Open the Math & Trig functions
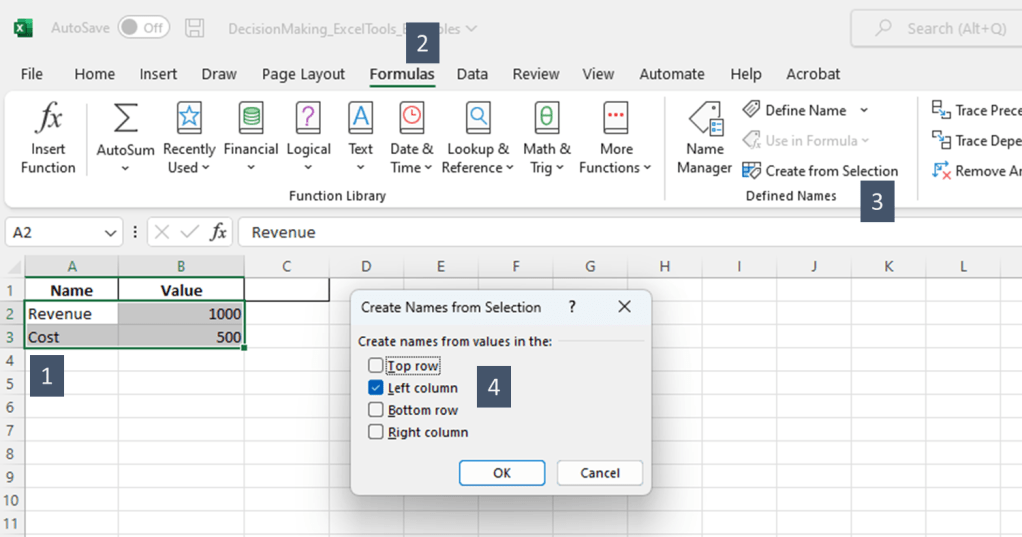This screenshot has width=1022, height=537. 546,138
